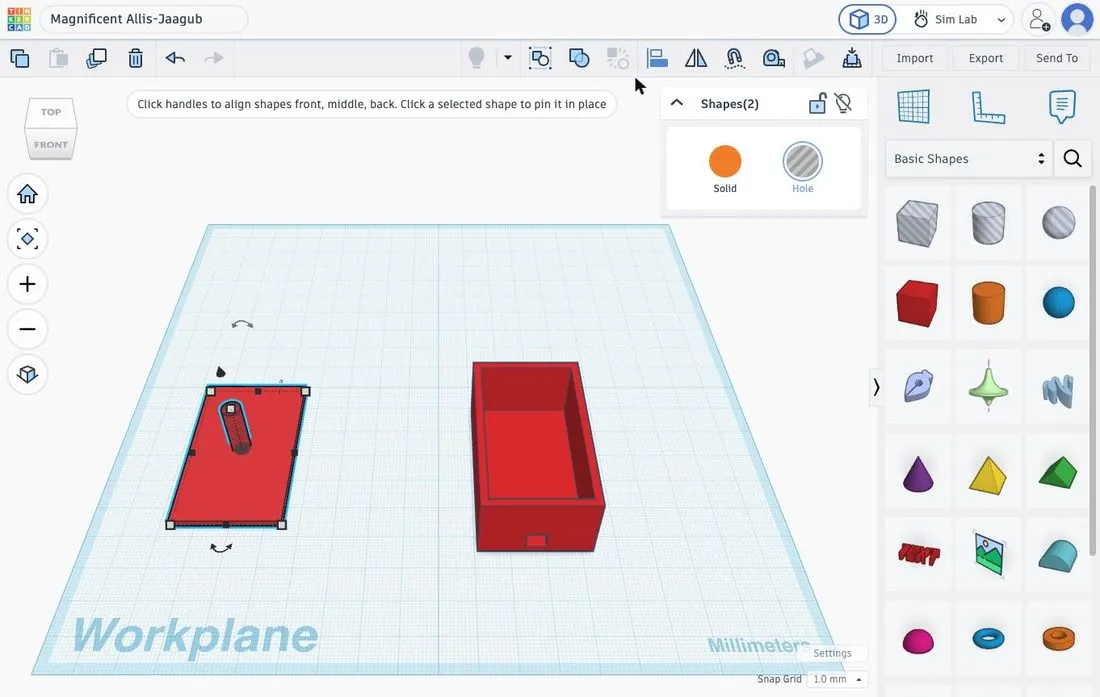Toggle the show all lightbulb in toolbar
This screenshot has width=1100, height=697.
tap(476, 58)
